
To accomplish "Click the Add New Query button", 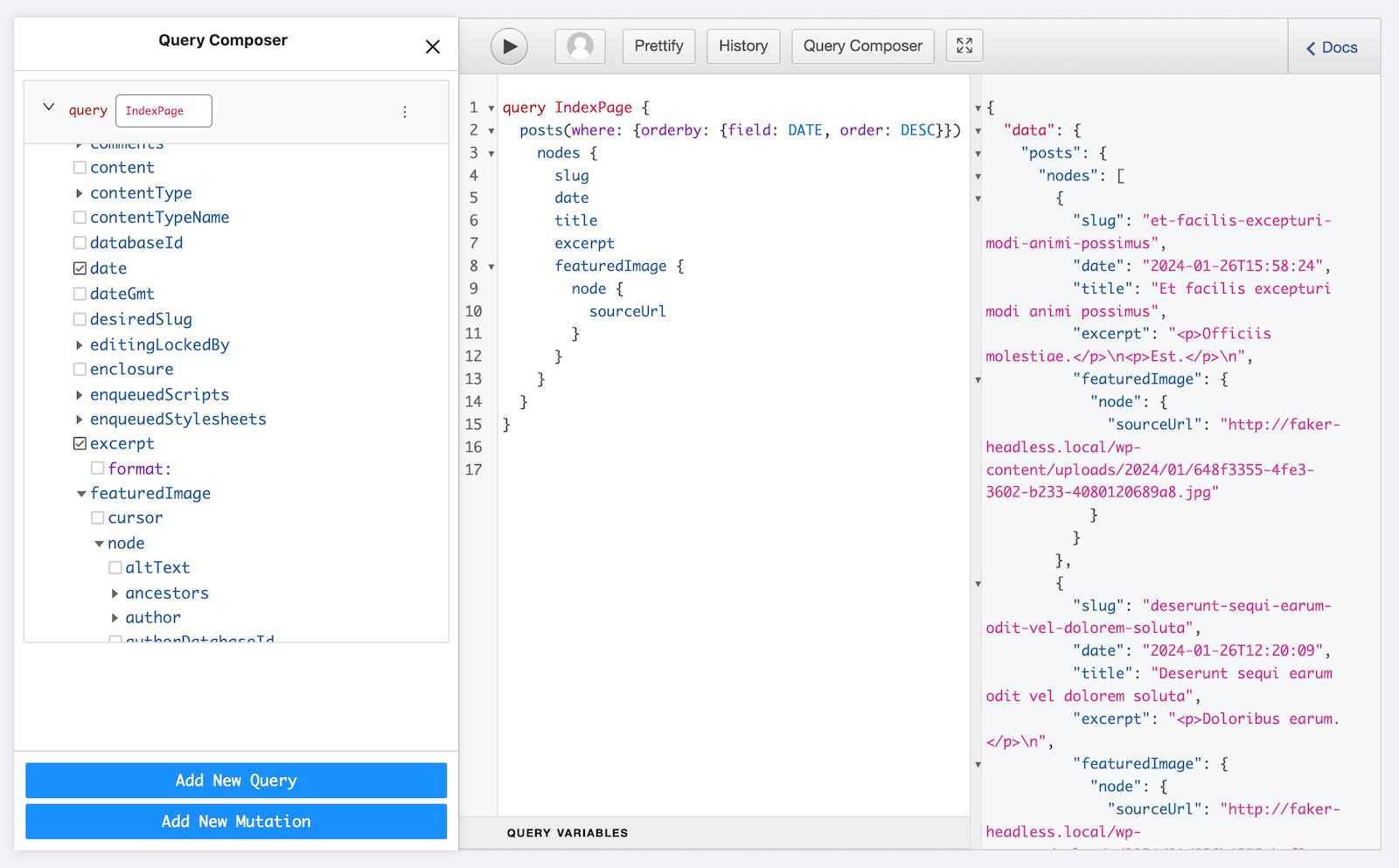I will [x=235, y=780].
